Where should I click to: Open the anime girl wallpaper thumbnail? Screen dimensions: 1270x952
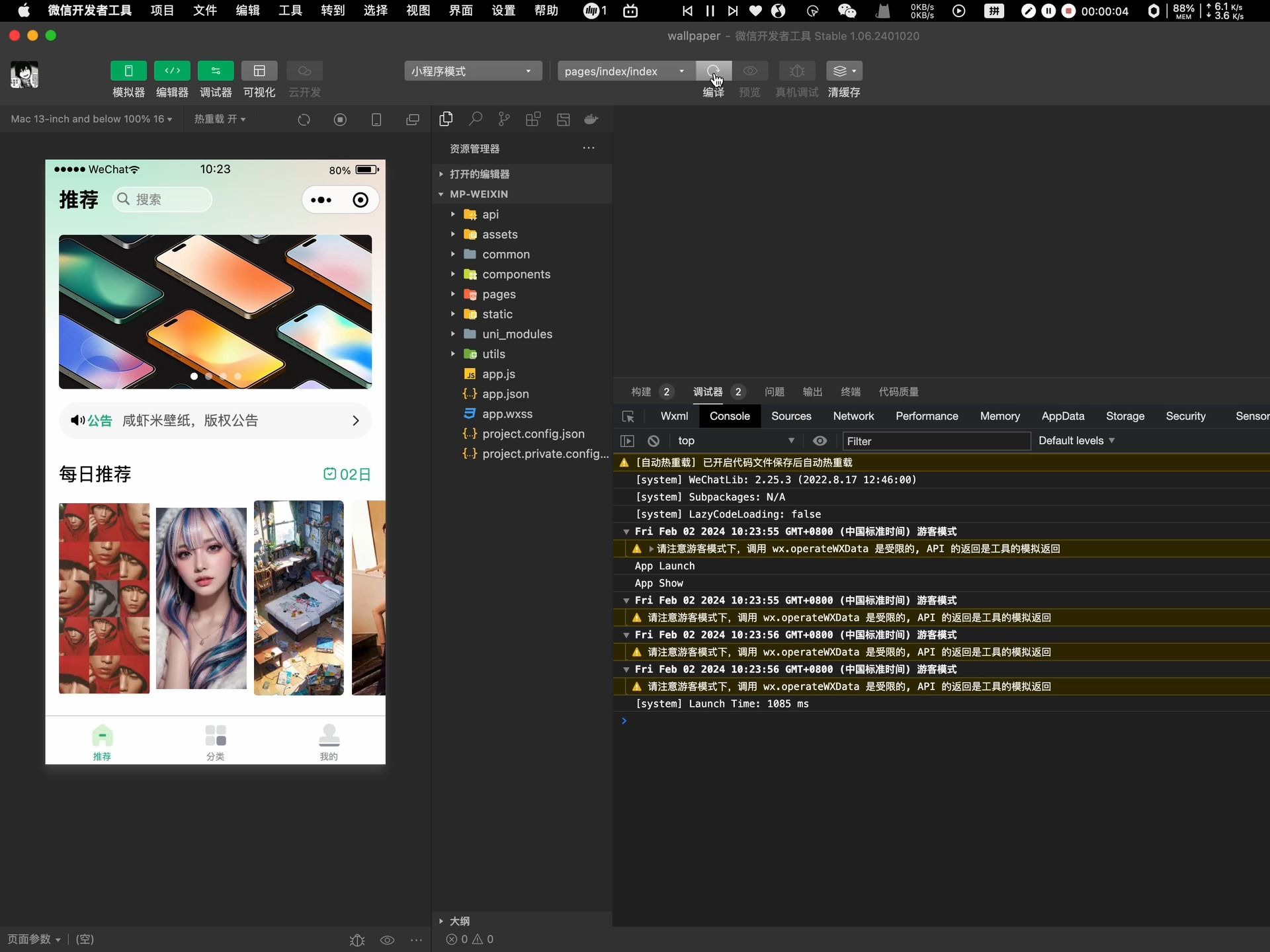tap(201, 598)
